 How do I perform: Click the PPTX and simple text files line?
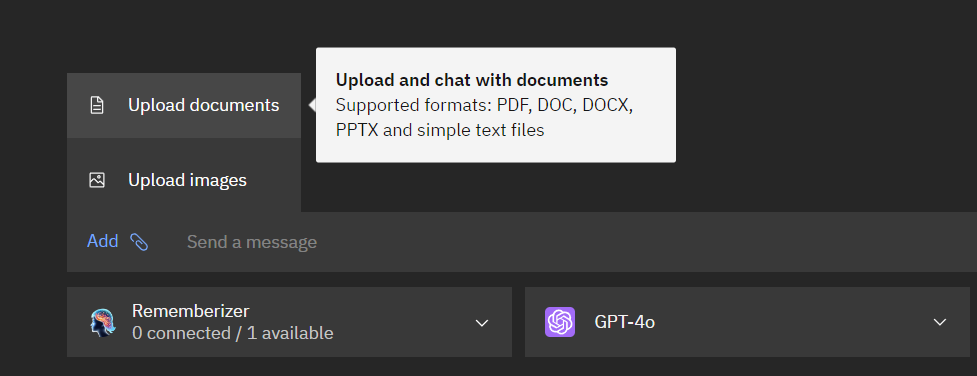[440, 130]
